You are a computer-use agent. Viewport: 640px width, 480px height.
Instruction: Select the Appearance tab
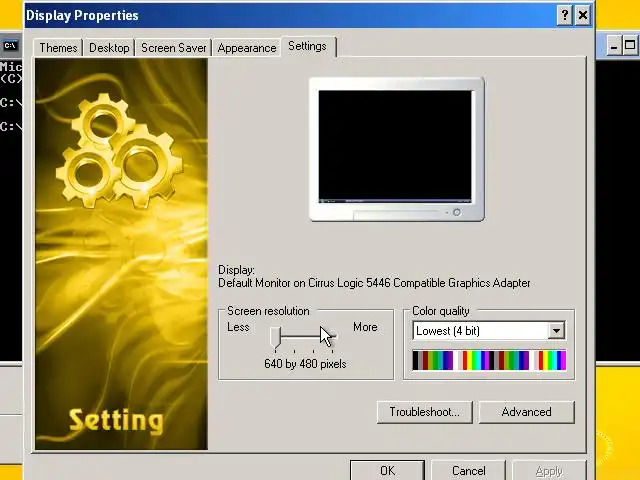coord(247,48)
